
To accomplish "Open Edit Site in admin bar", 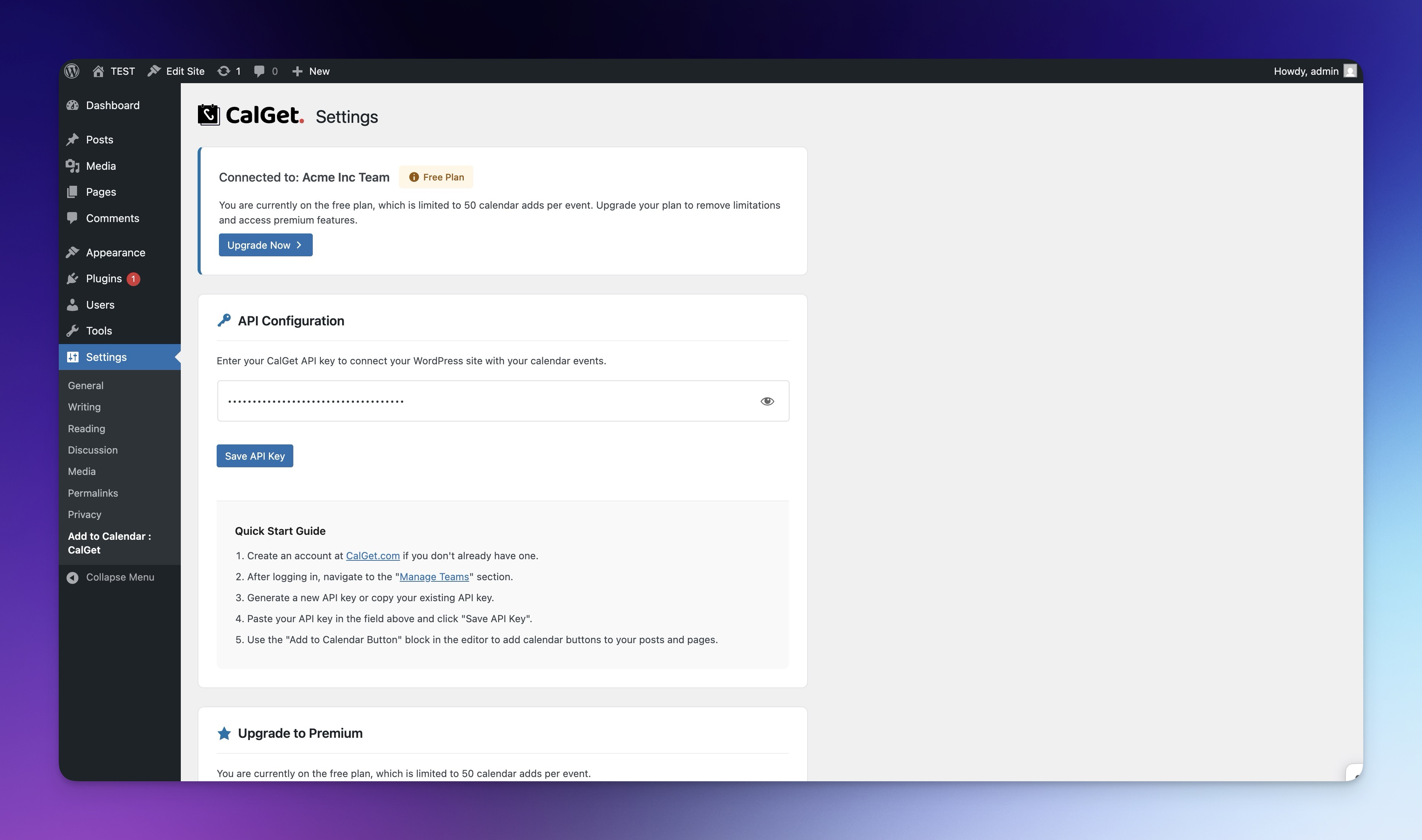I will click(x=176, y=71).
